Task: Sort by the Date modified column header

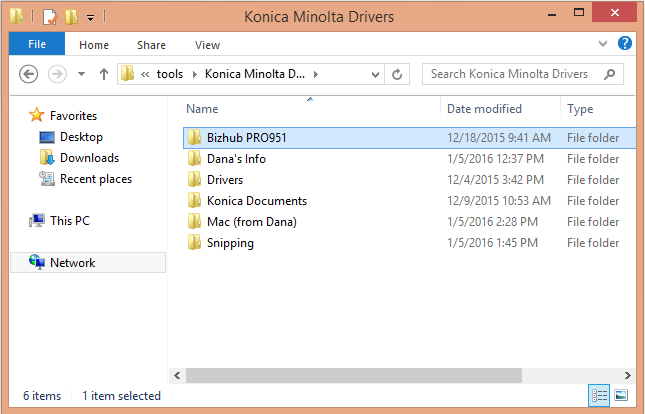Action: pos(484,109)
